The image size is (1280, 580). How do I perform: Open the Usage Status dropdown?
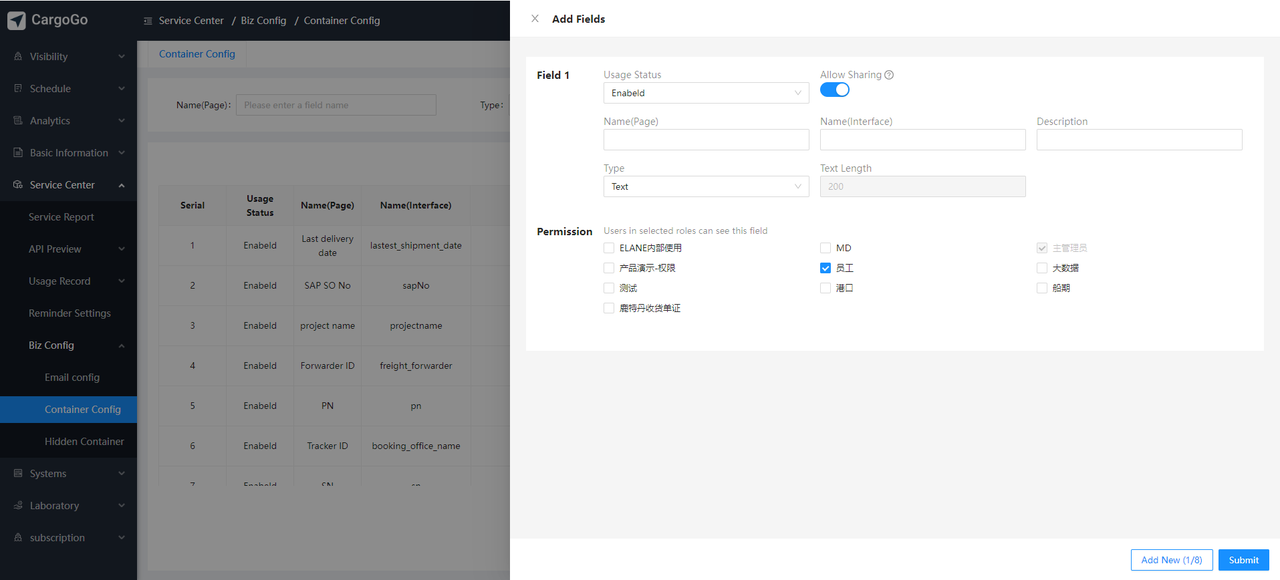coord(706,93)
